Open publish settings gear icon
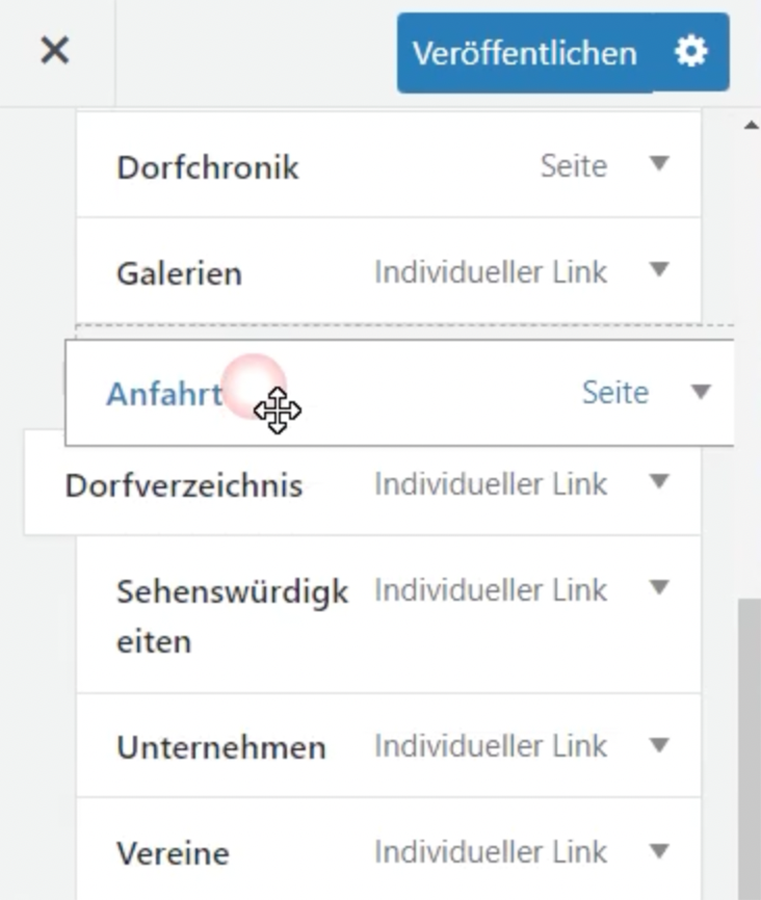This screenshot has width=761, height=900. [691, 52]
